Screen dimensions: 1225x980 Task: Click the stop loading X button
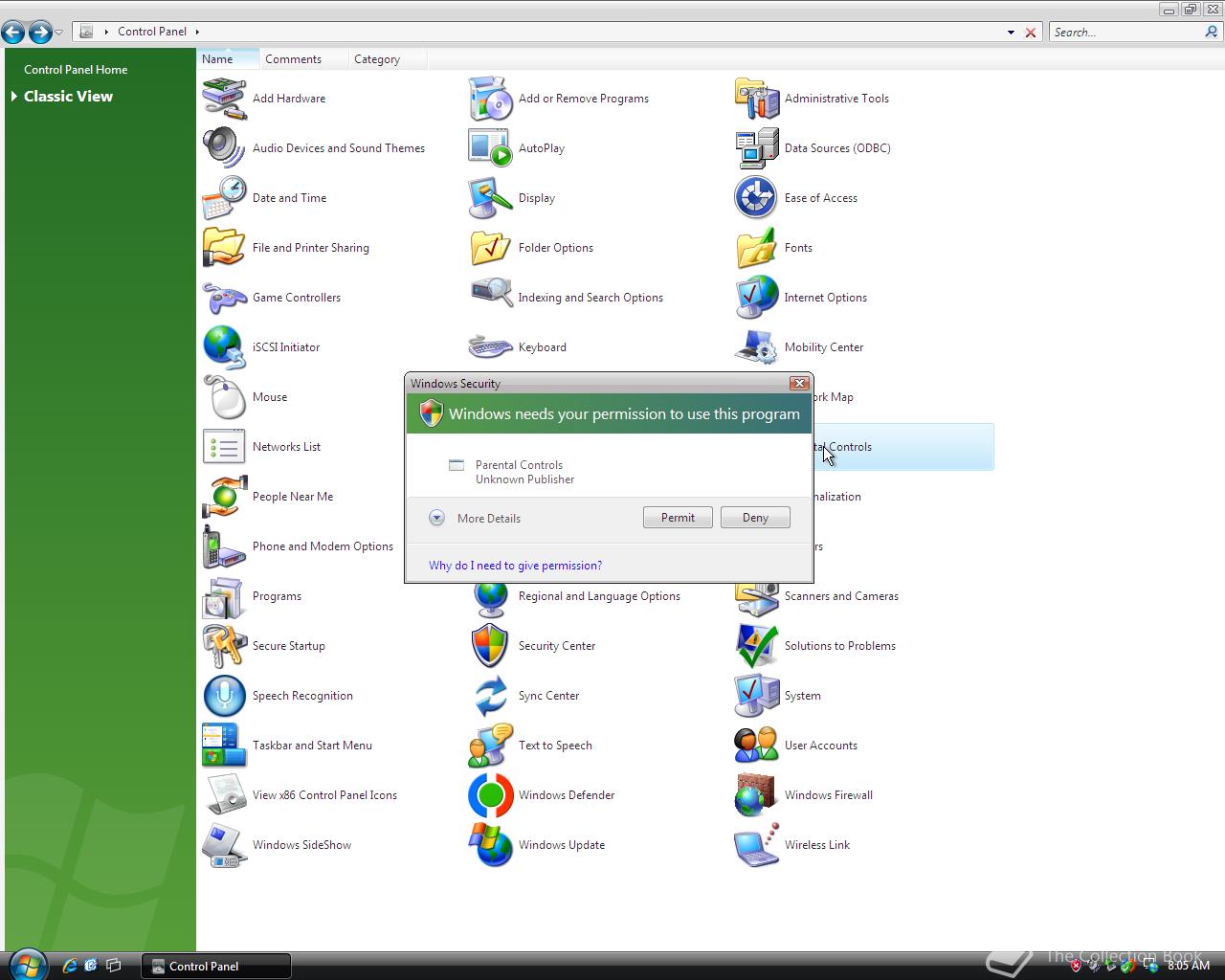point(1031,33)
